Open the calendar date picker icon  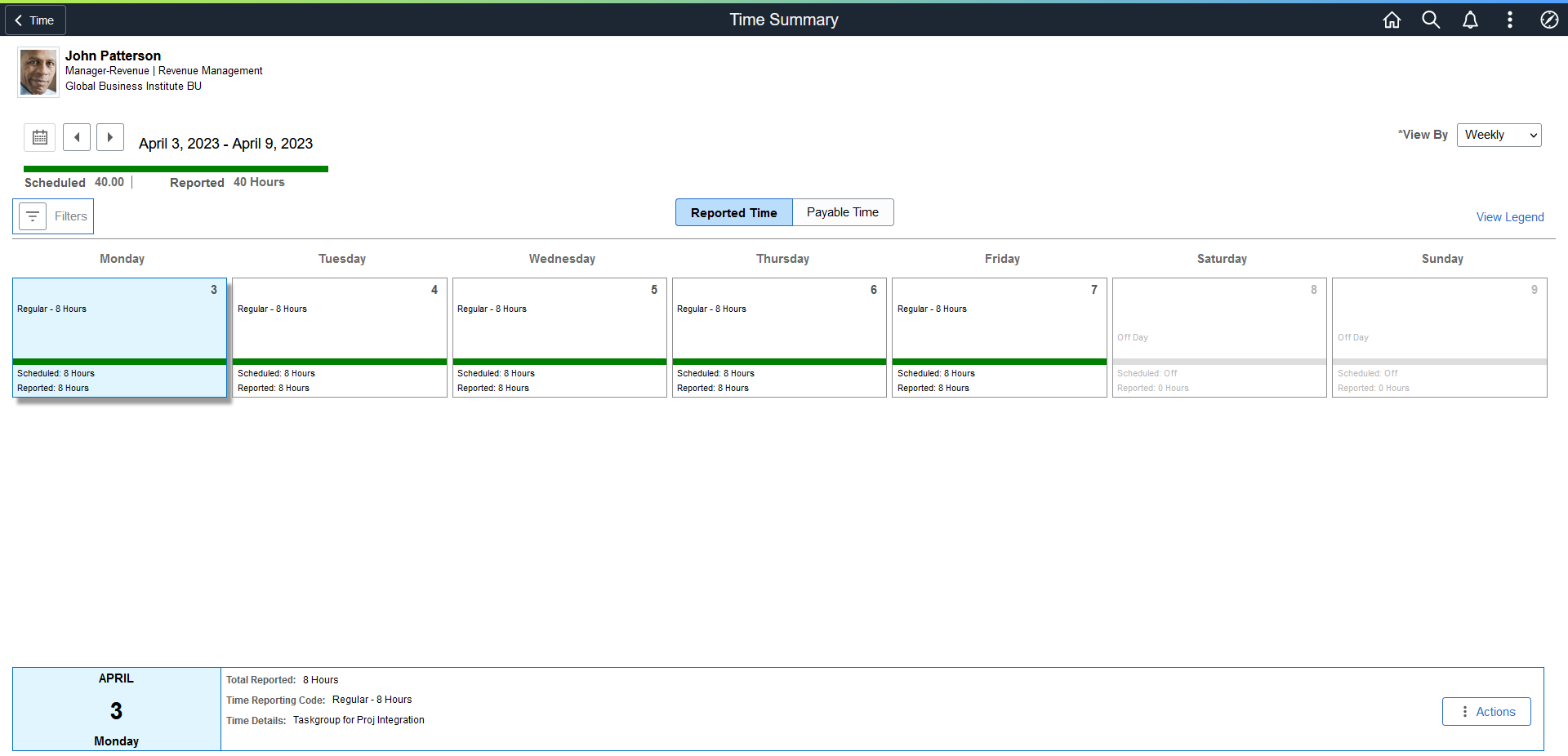coord(40,137)
